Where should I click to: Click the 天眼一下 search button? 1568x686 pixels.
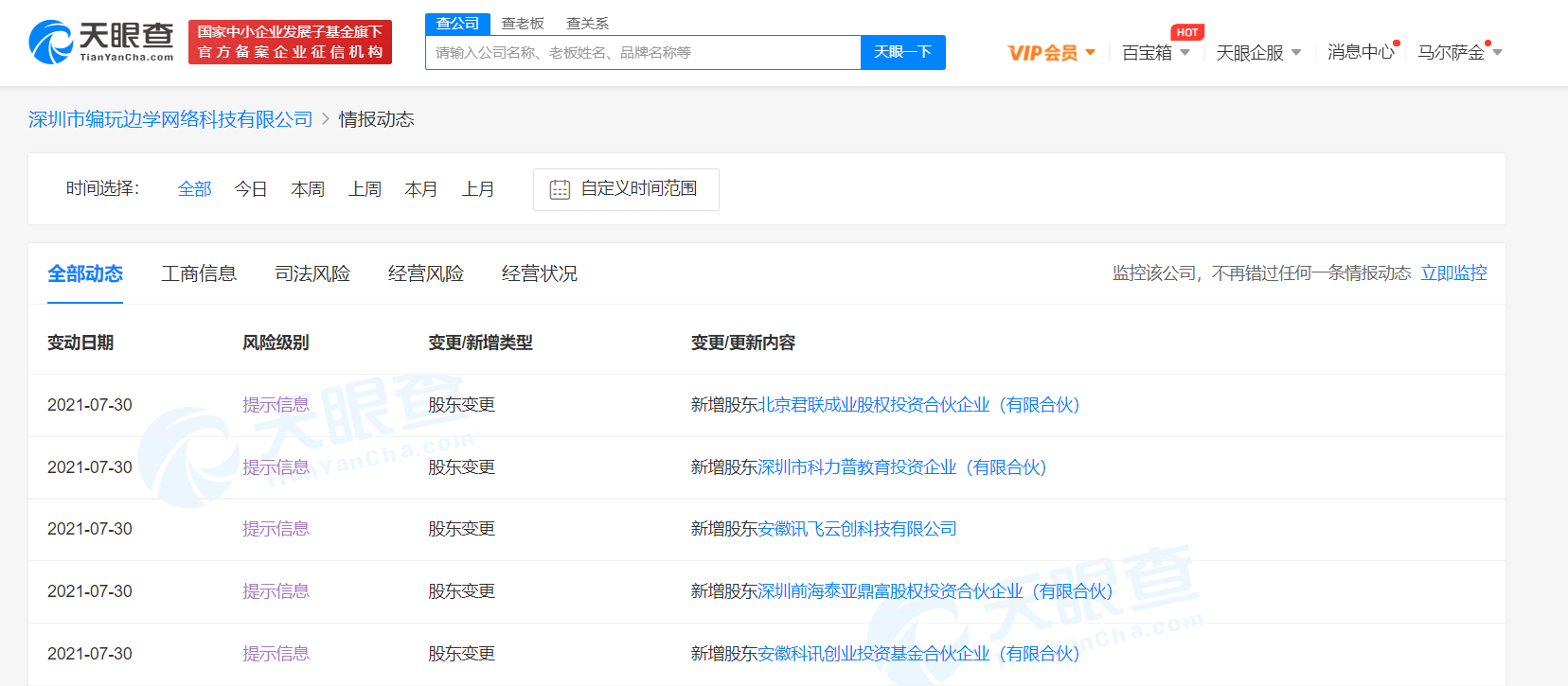pos(902,53)
